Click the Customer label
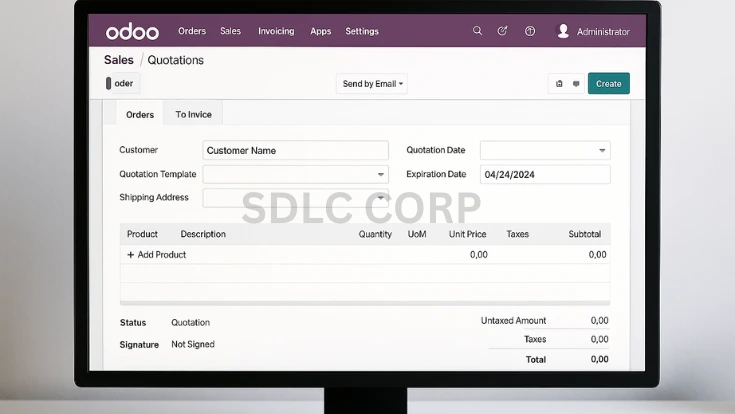 (138, 150)
